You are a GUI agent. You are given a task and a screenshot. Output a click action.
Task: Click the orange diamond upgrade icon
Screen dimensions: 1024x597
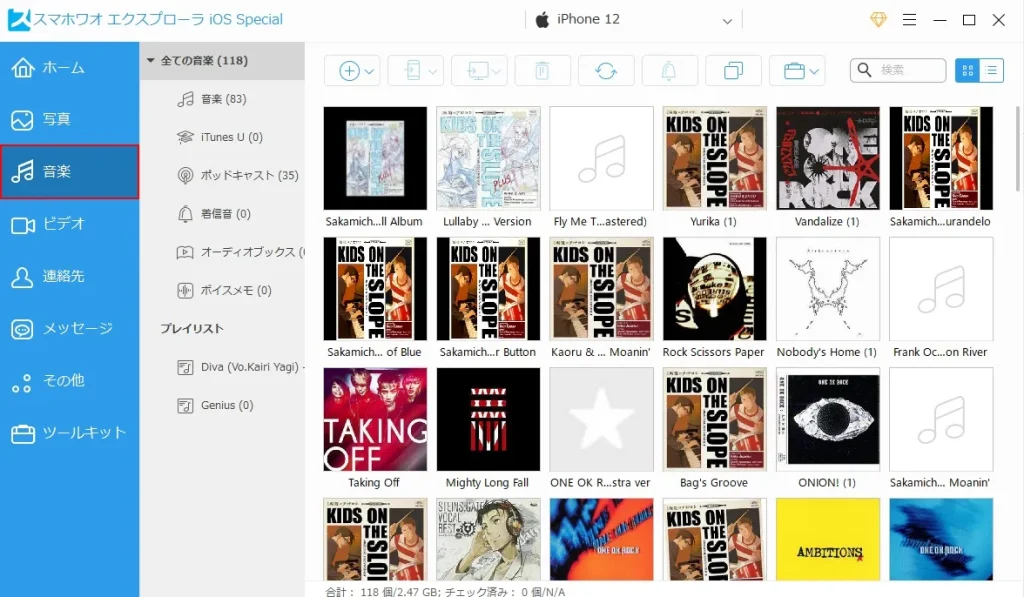tap(878, 18)
